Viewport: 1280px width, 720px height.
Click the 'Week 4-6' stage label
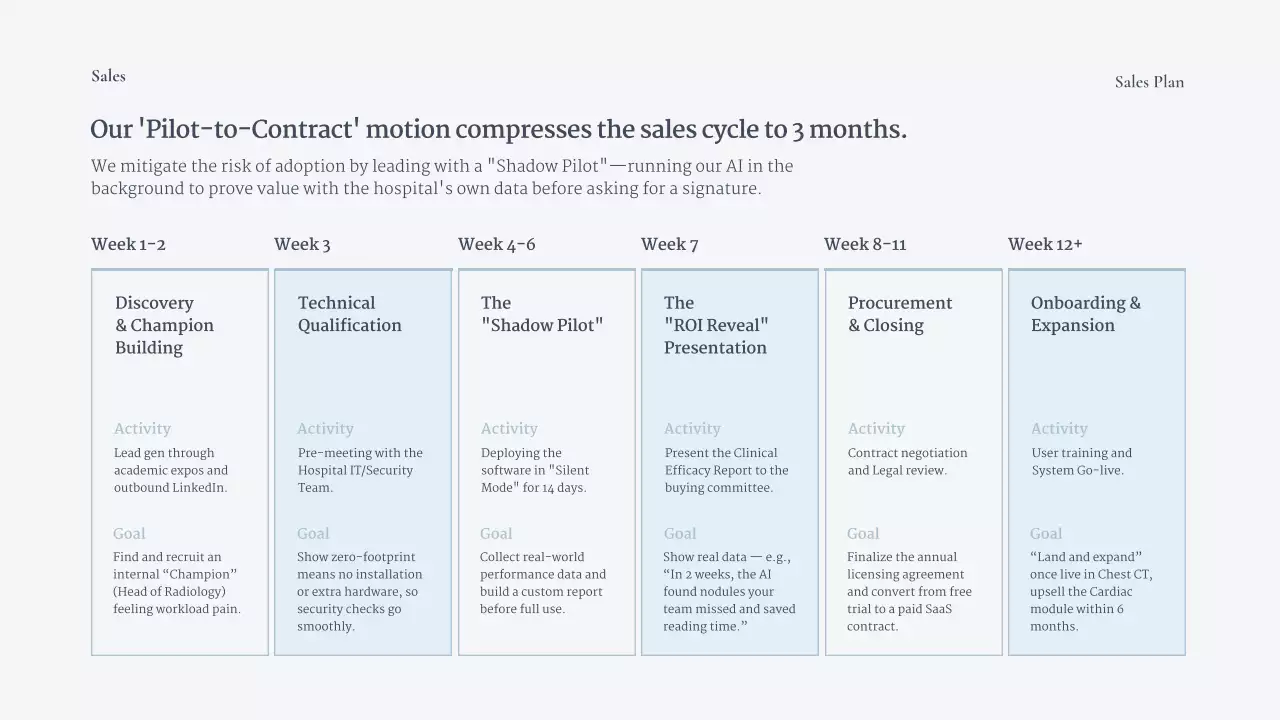[496, 245]
